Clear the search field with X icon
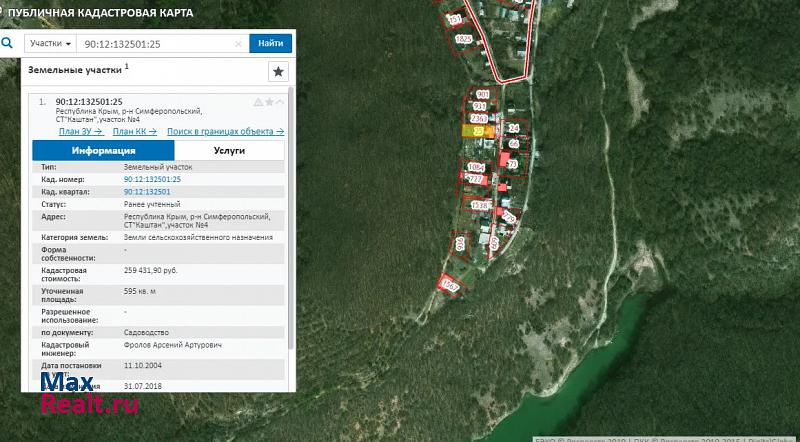This screenshot has width=800, height=442. point(238,44)
